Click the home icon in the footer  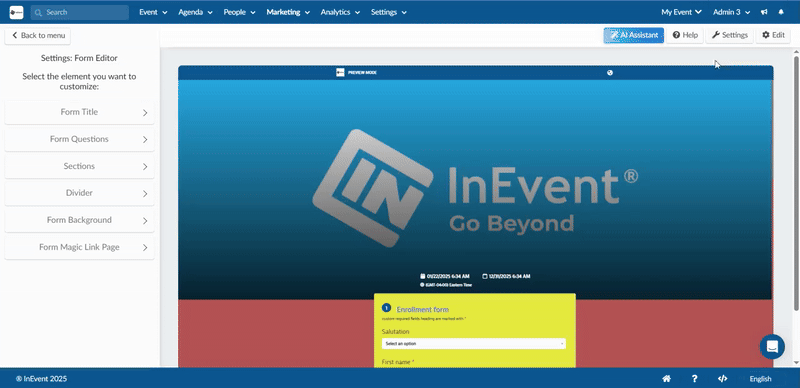point(666,379)
